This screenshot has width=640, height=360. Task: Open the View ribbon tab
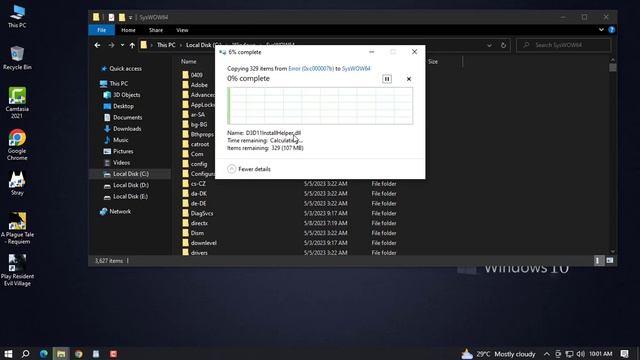[182, 30]
